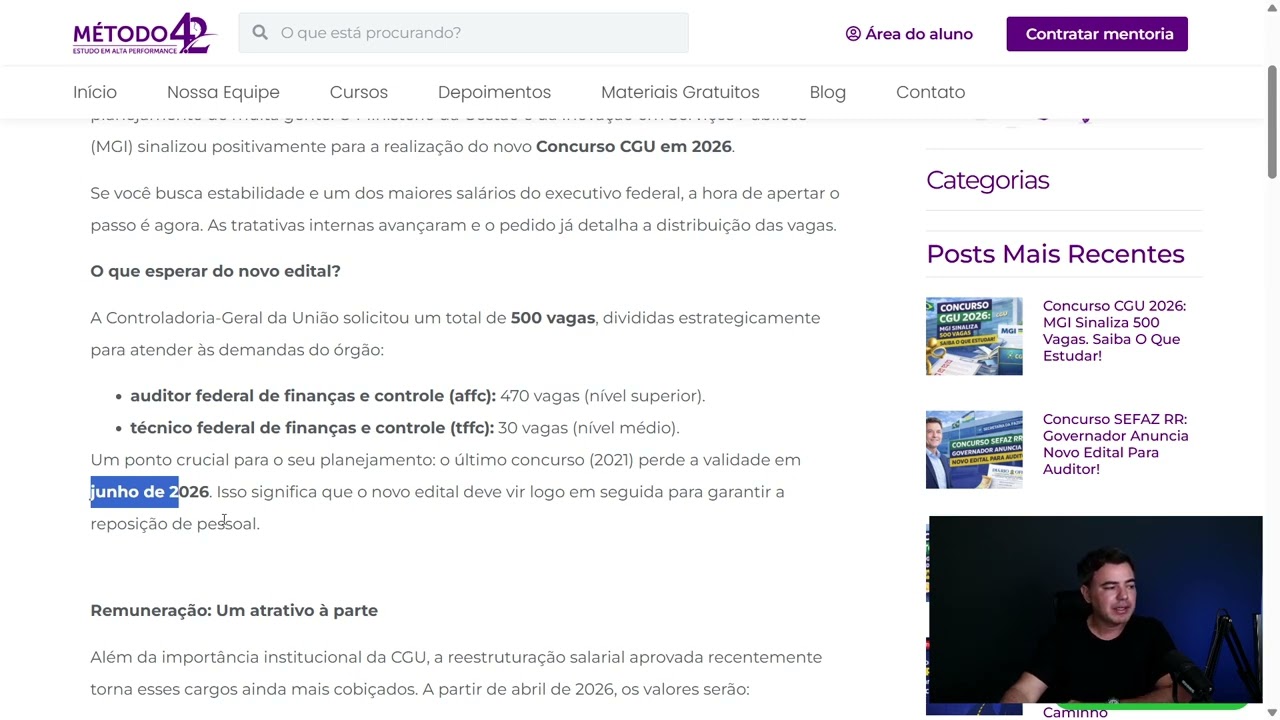Image resolution: width=1280 pixels, height=720 pixels.
Task: Open the Método 42 logo homepage
Action: (x=144, y=33)
